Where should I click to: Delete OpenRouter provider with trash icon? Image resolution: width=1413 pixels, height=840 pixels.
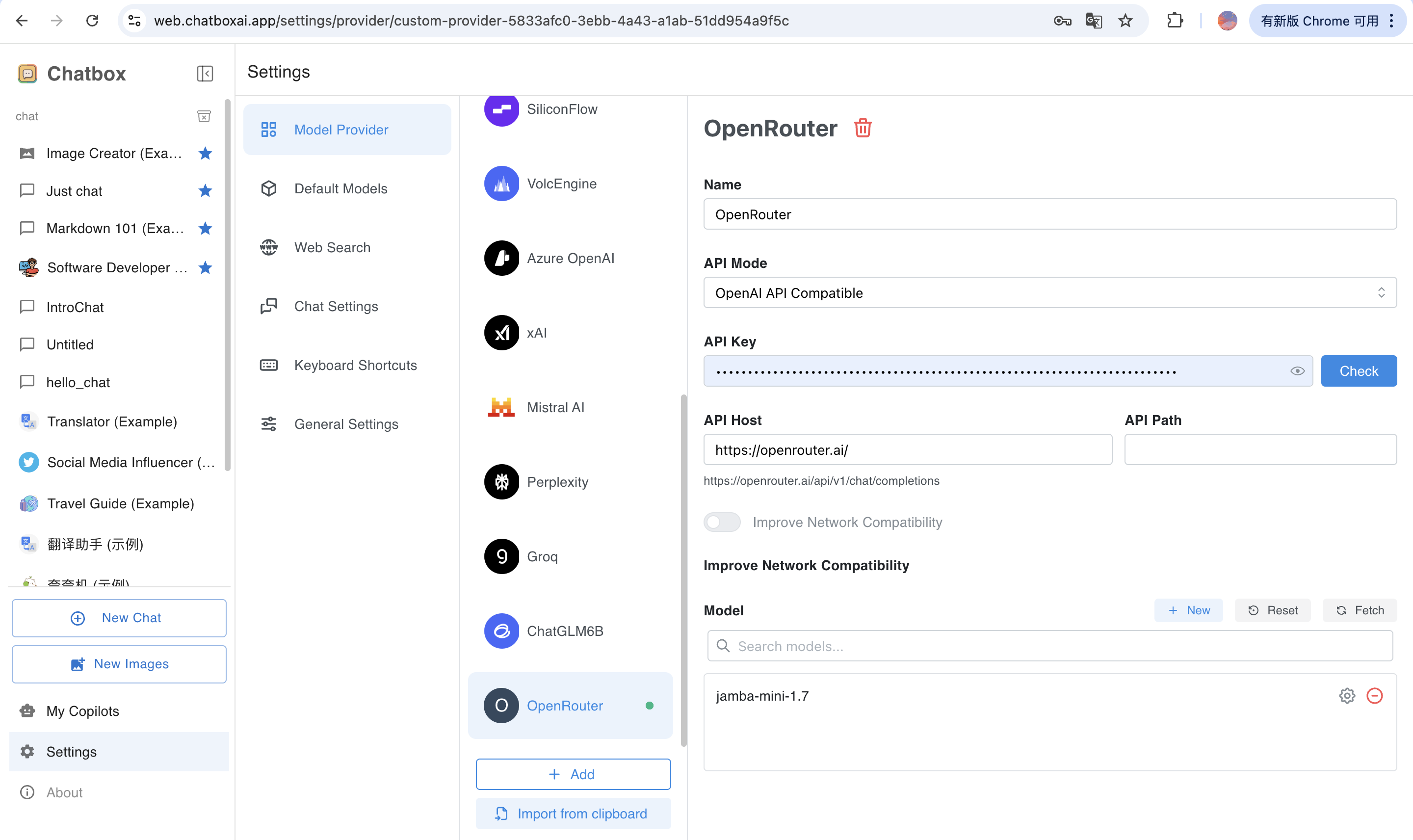click(863, 128)
